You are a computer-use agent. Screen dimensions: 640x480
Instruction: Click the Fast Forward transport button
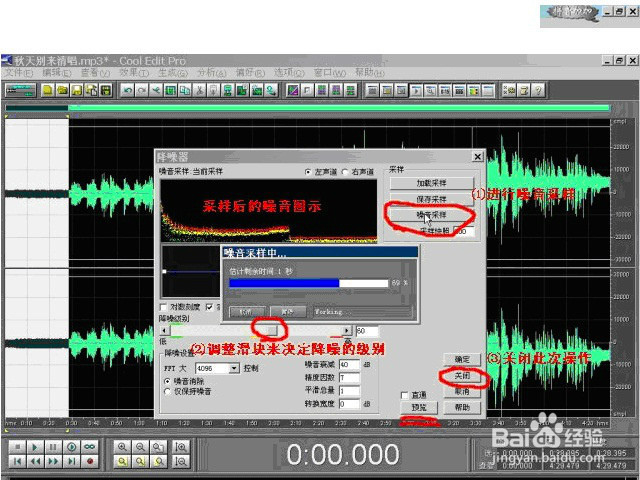[x=53, y=462]
